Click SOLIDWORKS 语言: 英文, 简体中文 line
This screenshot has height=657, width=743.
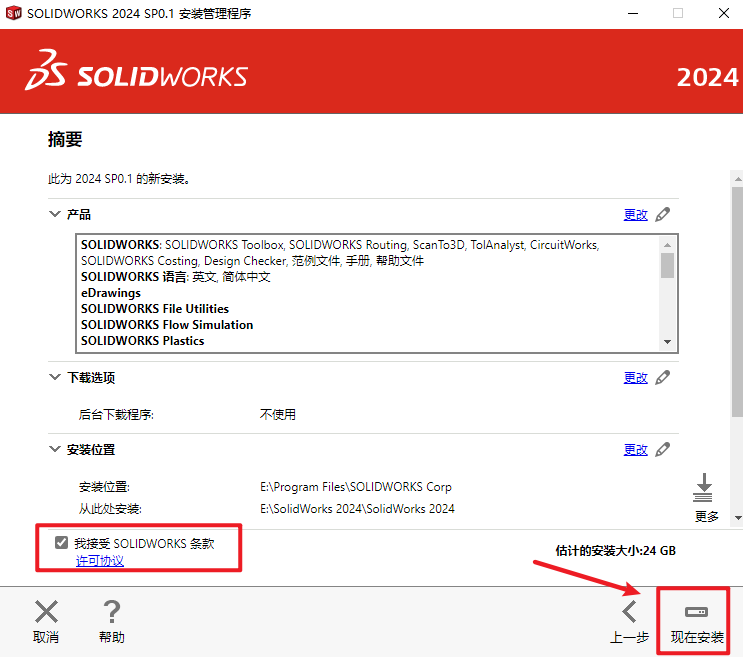point(175,277)
